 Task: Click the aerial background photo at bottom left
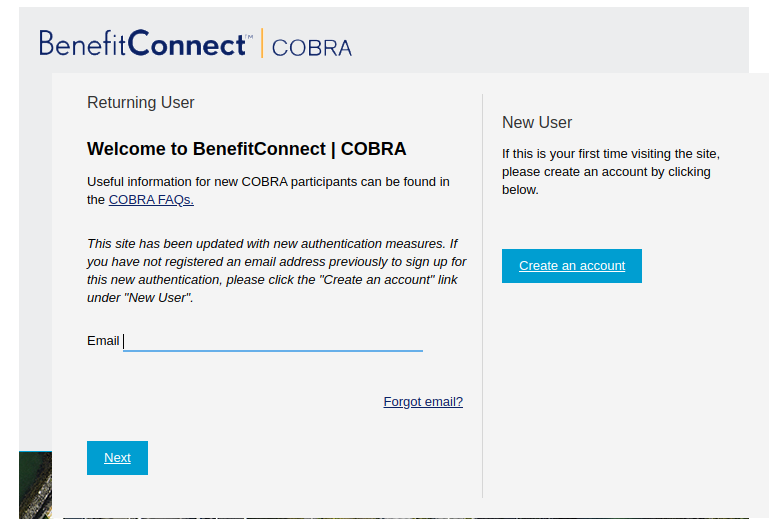(34, 485)
